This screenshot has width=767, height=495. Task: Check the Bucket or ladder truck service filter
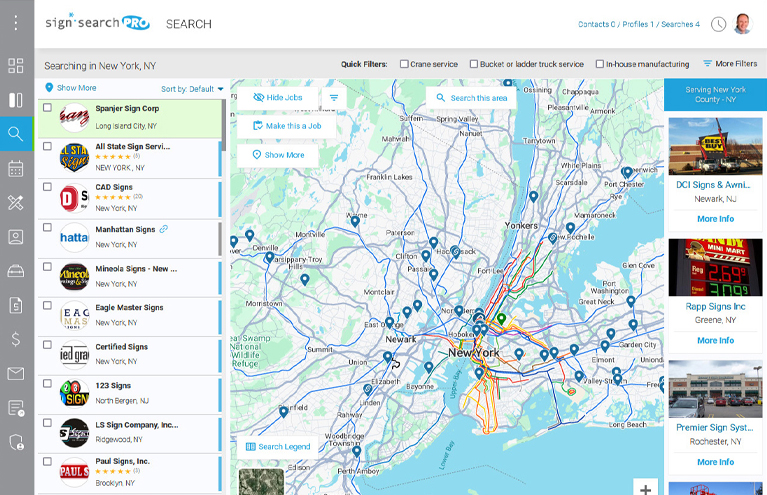coord(474,64)
